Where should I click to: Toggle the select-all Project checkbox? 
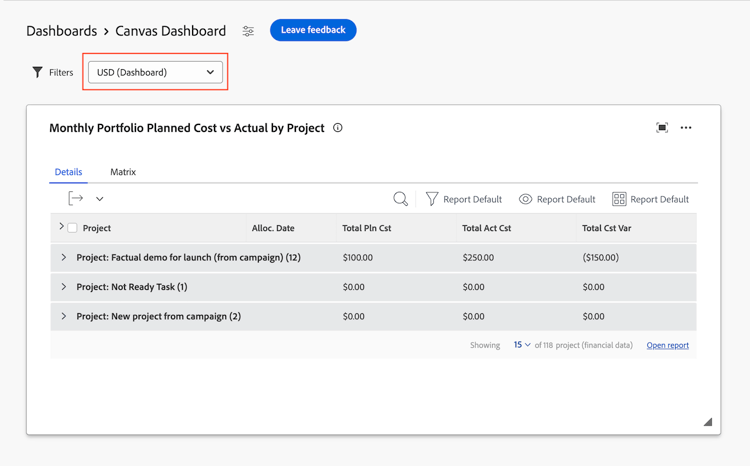tap(72, 228)
